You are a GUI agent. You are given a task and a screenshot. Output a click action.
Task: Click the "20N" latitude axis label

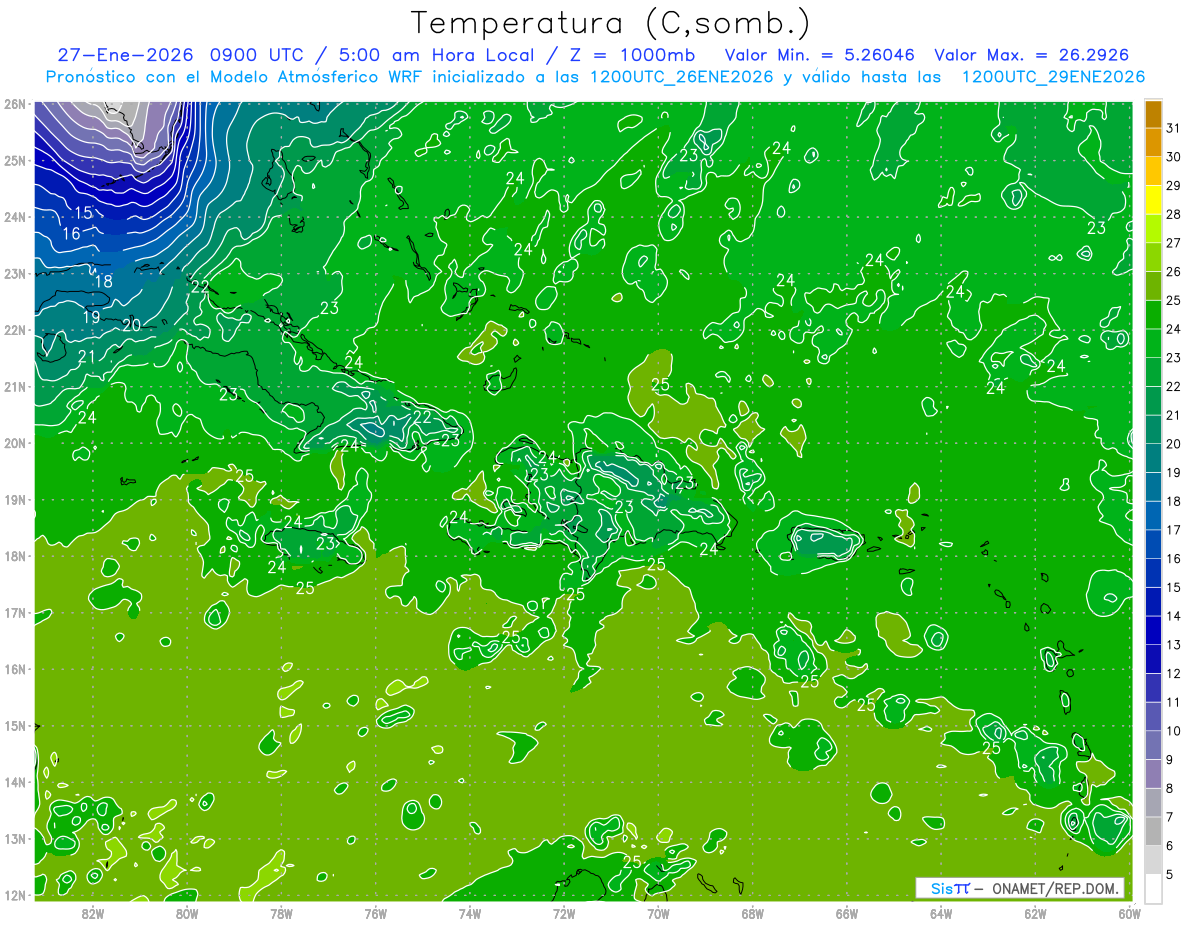tap(14, 443)
